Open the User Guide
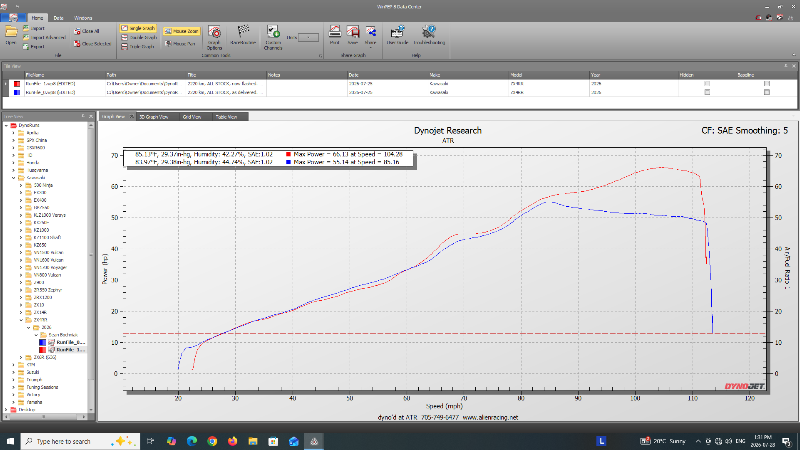 click(397, 35)
